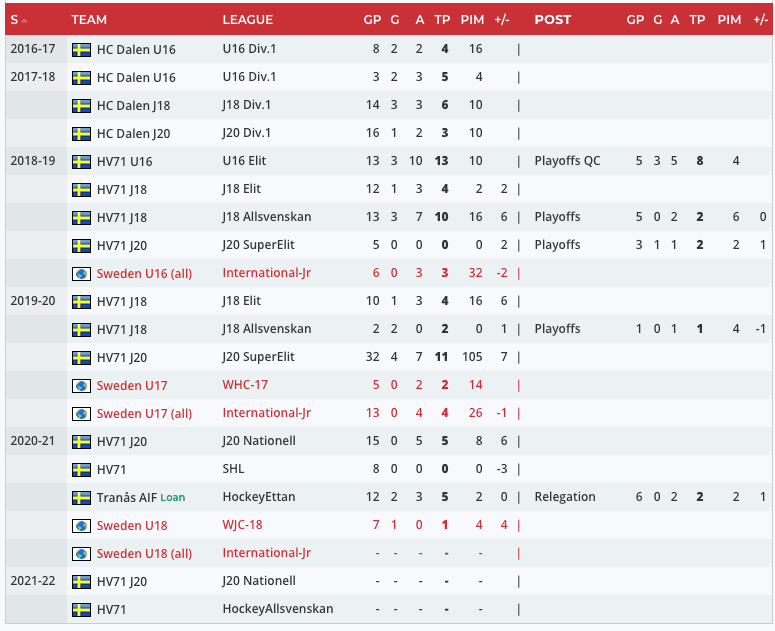775x631 pixels.
Task: Sort by regular season PIM header
Action: [x=474, y=20]
